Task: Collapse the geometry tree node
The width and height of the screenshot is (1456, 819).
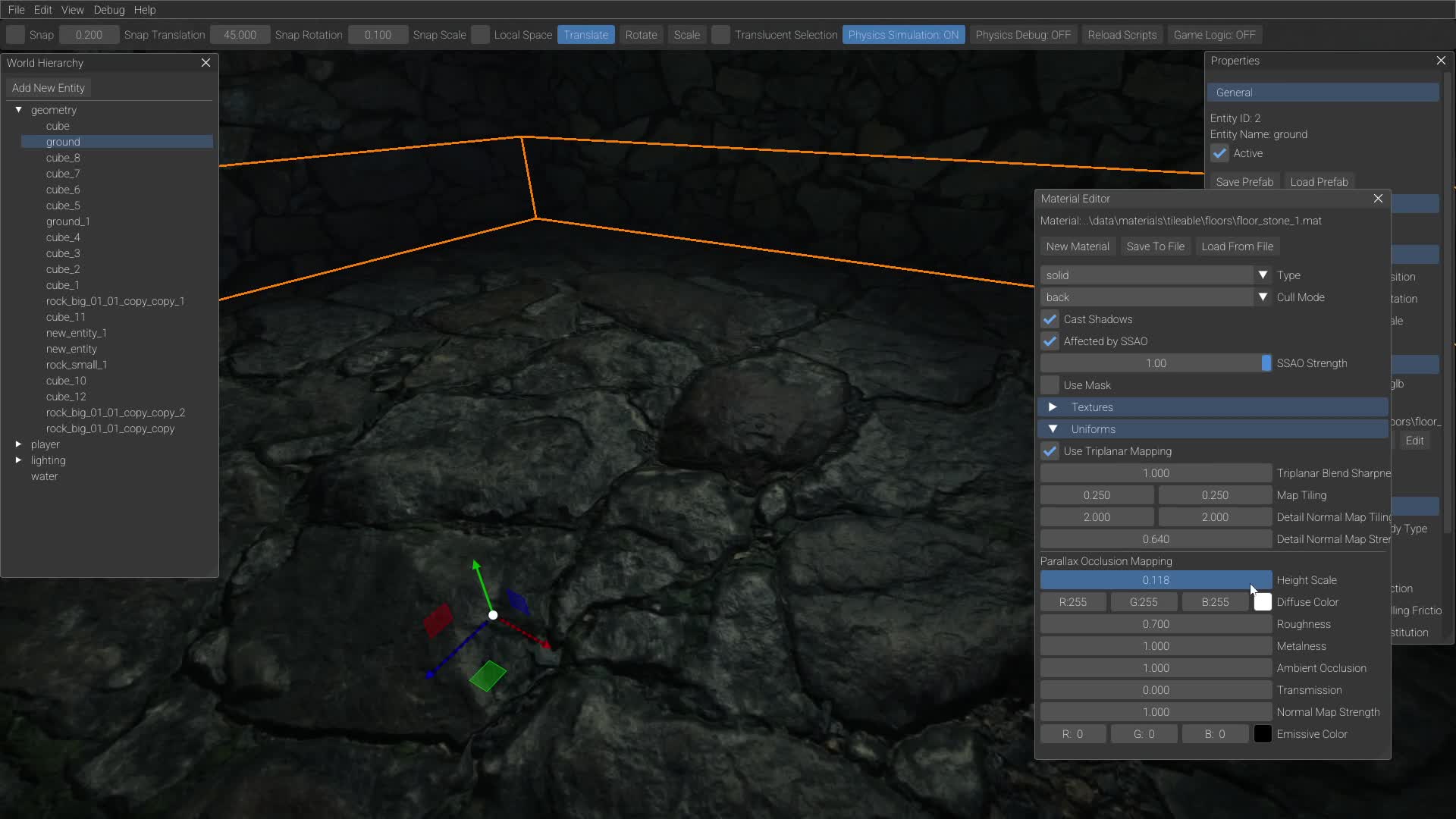Action: tap(18, 110)
